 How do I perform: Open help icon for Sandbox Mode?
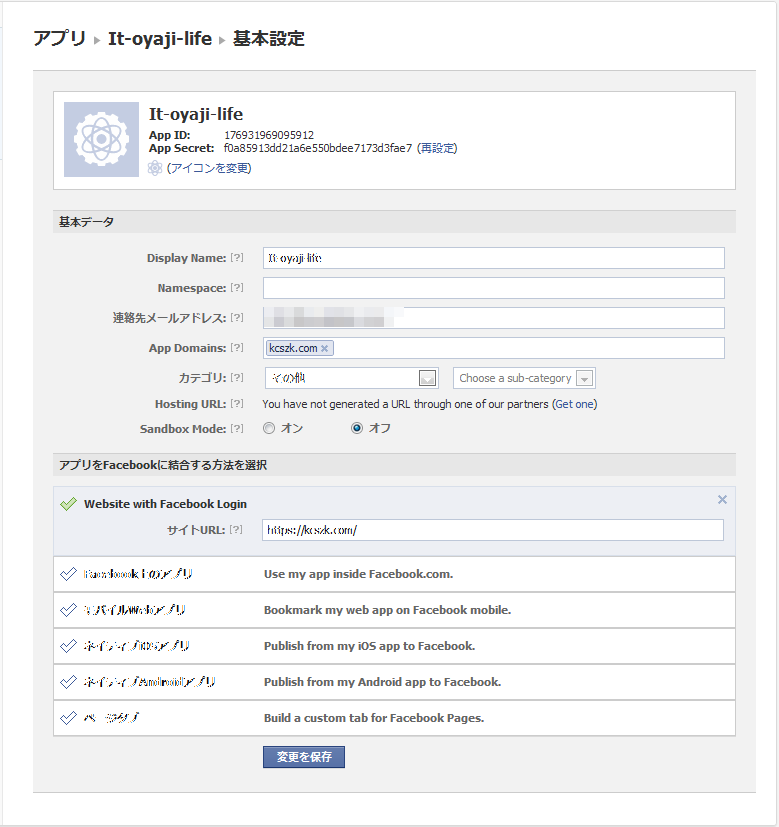(x=237, y=428)
